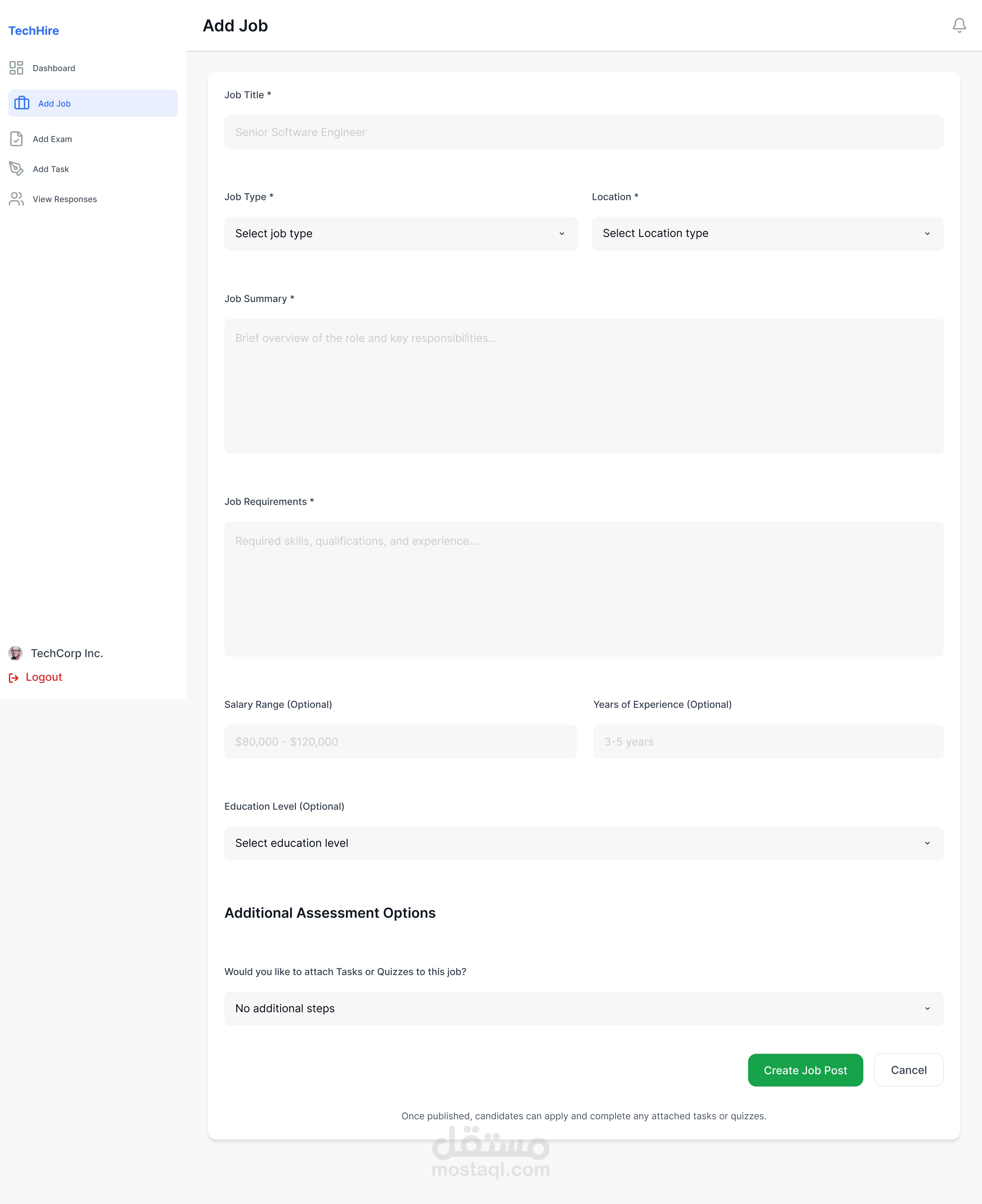Click the Add Job briefcase icon
The image size is (982, 1204).
coord(22,103)
